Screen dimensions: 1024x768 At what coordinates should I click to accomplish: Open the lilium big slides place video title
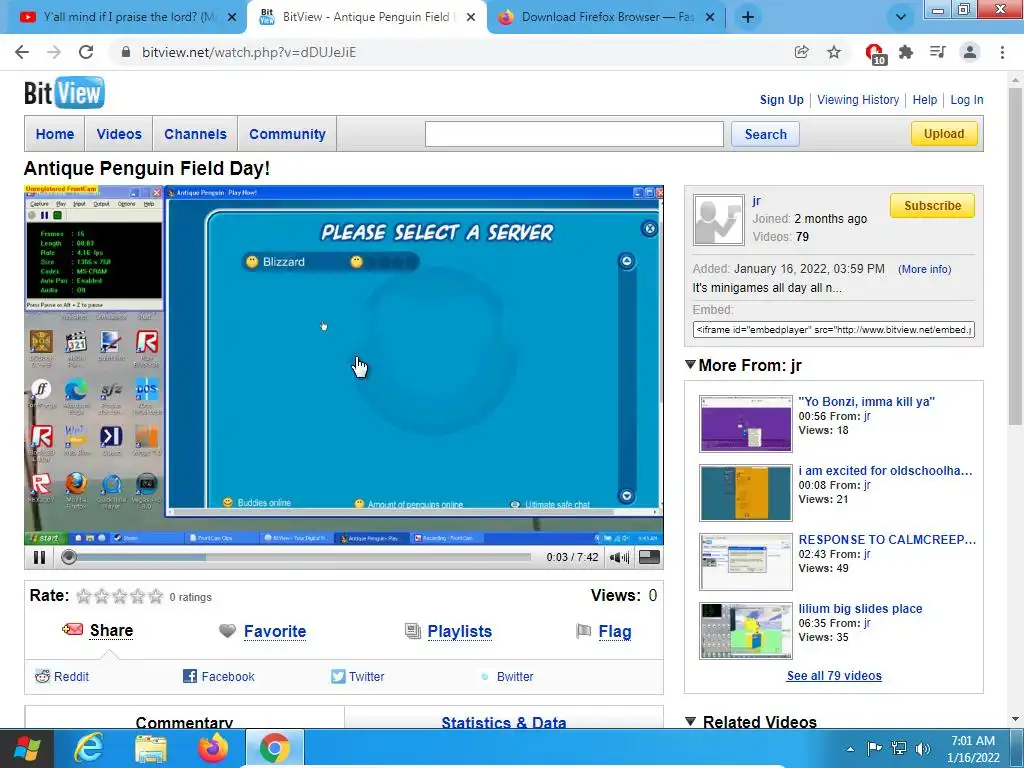click(x=860, y=608)
